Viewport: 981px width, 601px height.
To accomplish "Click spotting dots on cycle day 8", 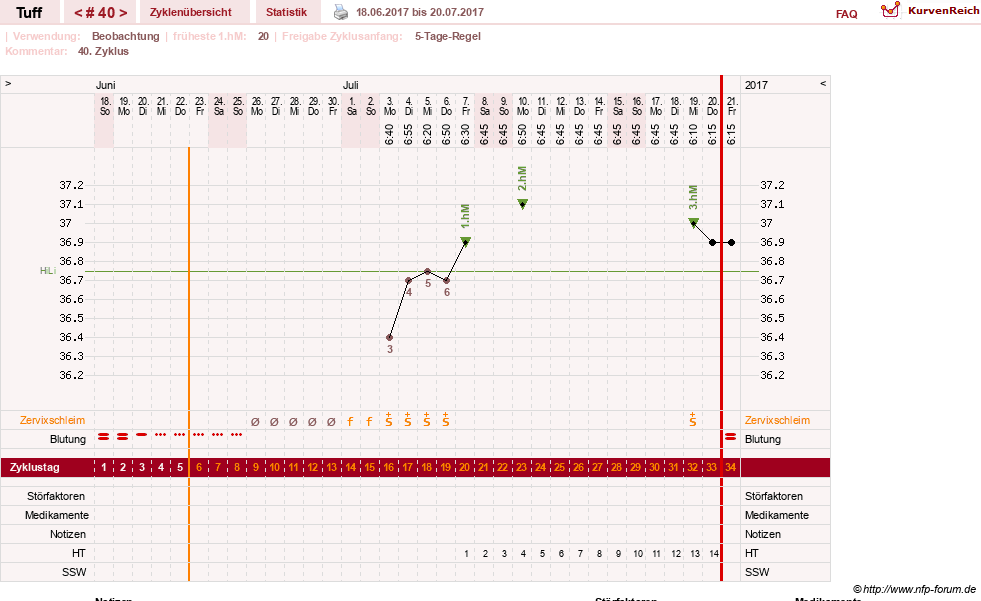I will point(236,434).
